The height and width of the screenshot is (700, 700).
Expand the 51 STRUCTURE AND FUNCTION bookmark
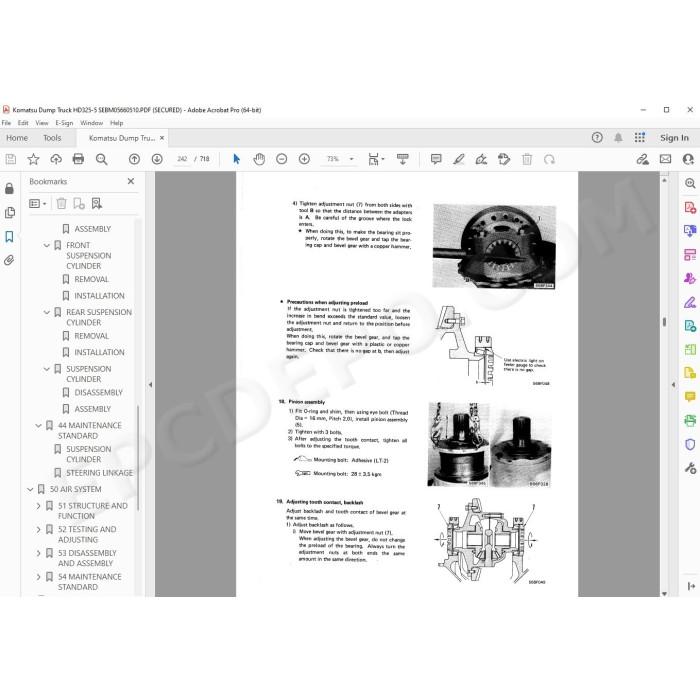click(38, 506)
